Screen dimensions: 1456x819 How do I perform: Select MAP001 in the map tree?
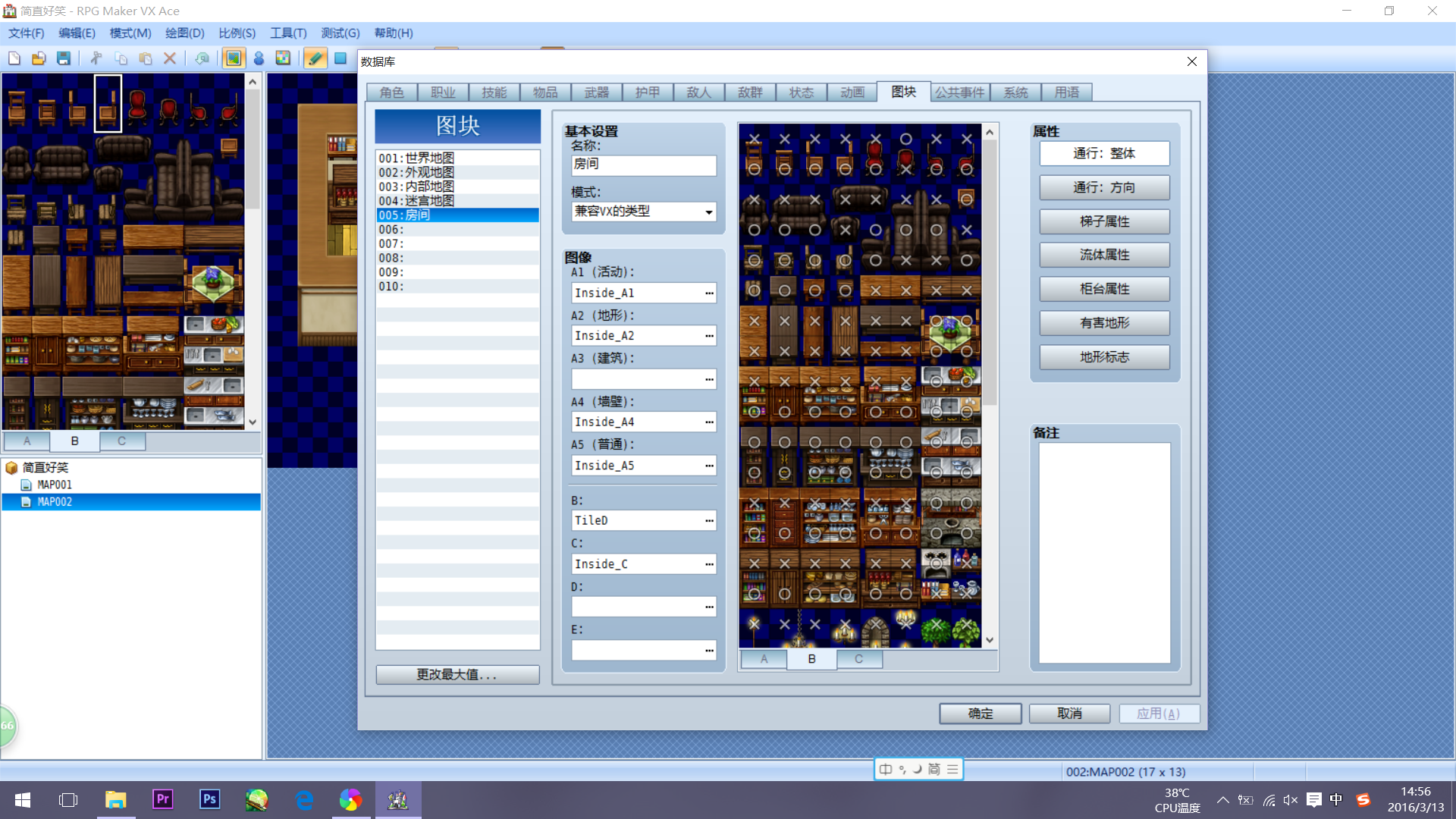click(55, 485)
